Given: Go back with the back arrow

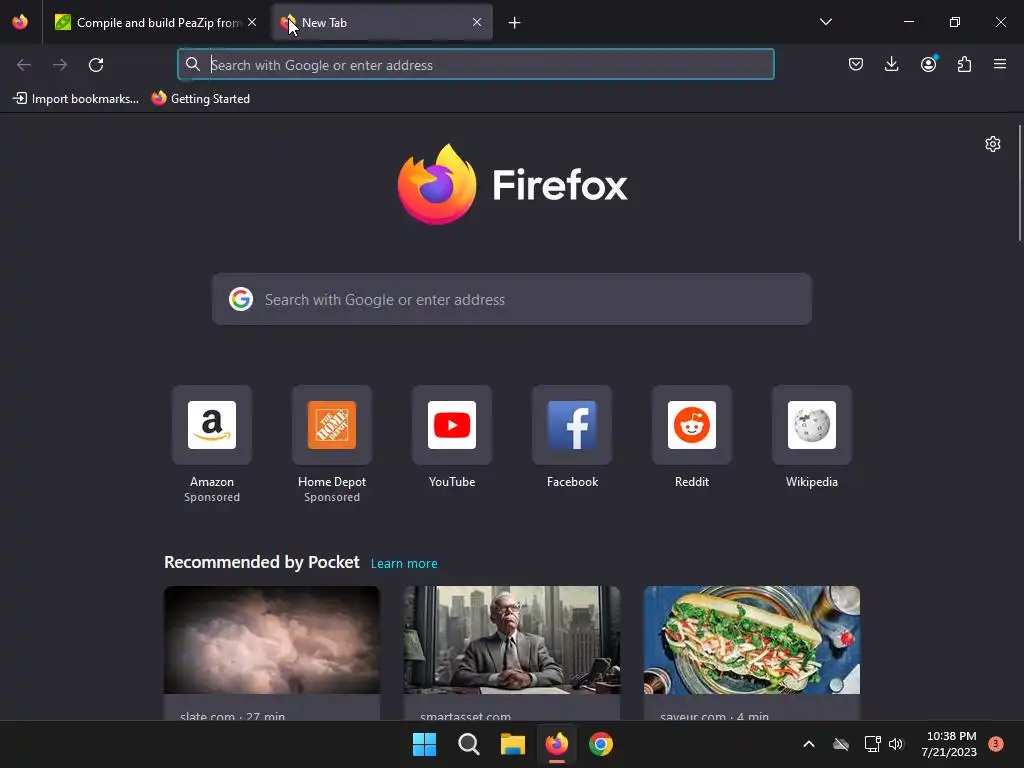Looking at the screenshot, I should [x=24, y=65].
